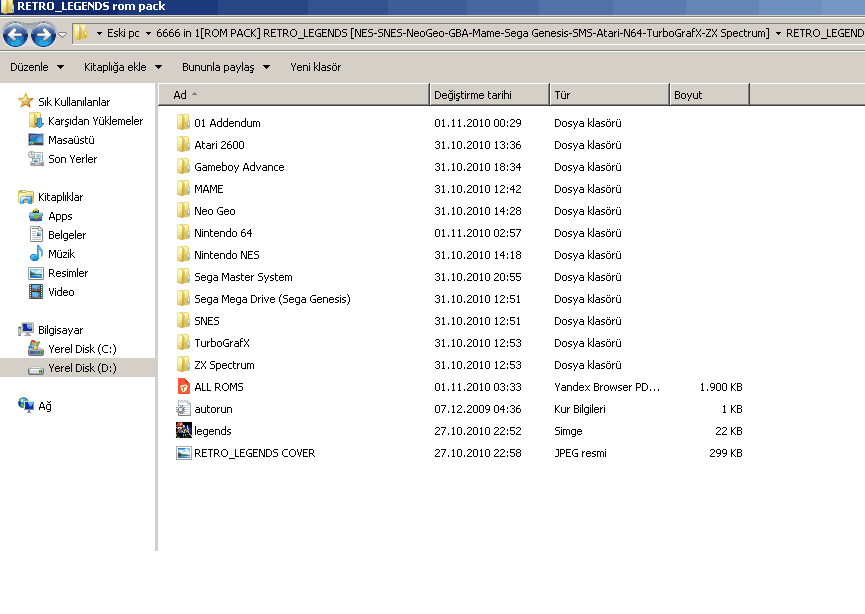Click the Sık Kullanılanlar star icon
This screenshot has height=614, width=865.
(x=25, y=101)
